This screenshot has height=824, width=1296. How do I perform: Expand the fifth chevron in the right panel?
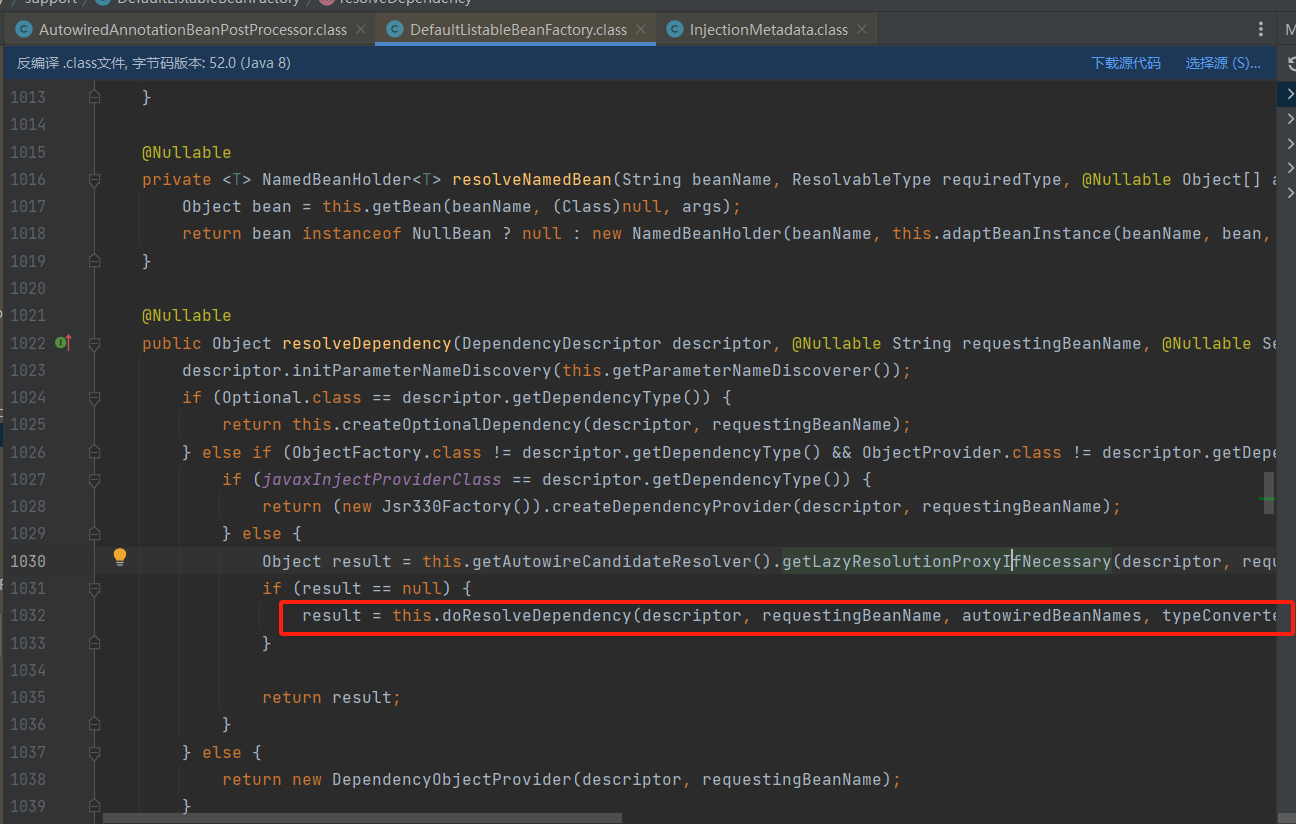point(1290,191)
